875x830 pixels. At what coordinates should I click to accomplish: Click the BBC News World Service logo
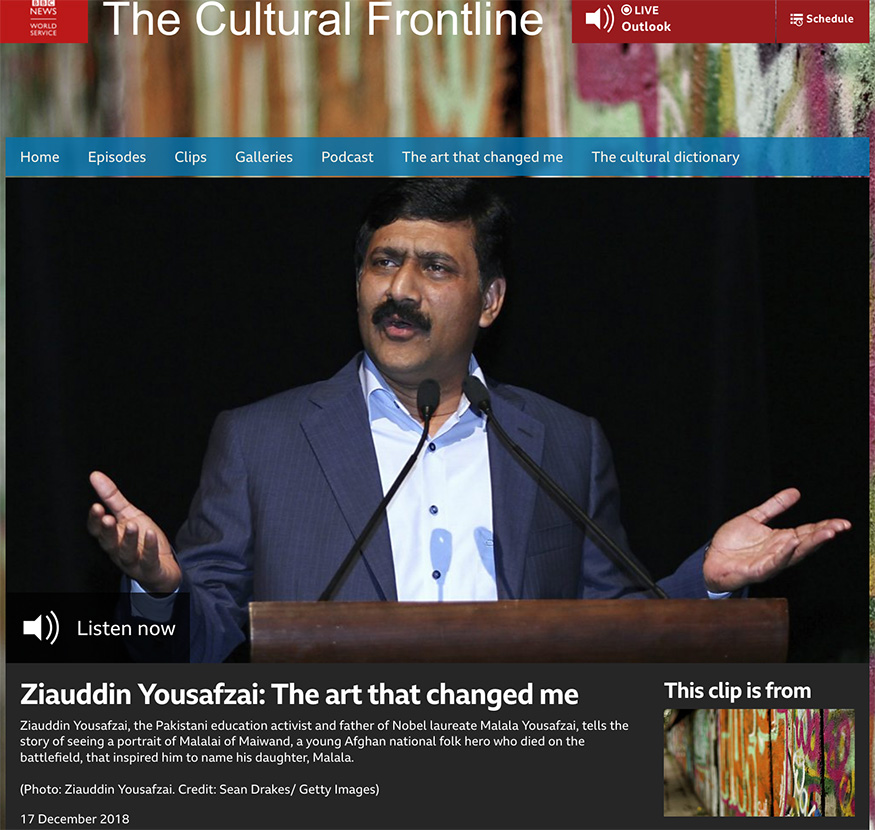click(x=44, y=20)
